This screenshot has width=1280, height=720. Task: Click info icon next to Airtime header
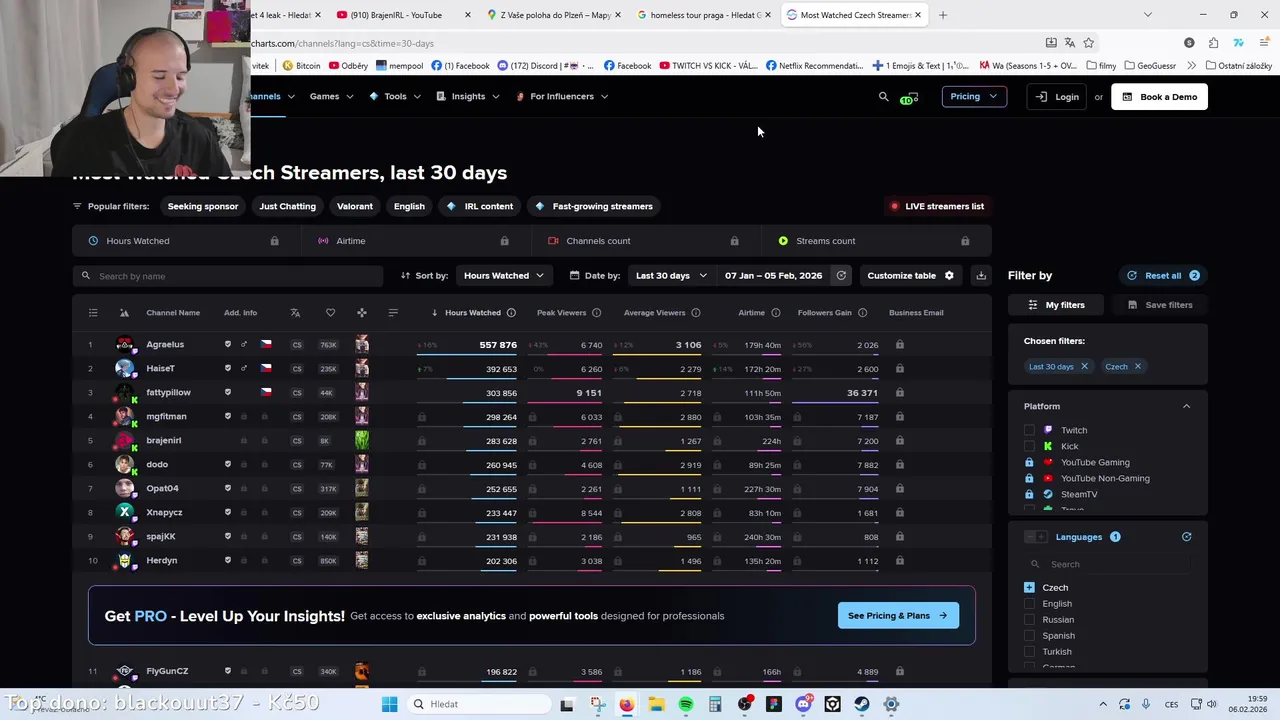(x=775, y=313)
